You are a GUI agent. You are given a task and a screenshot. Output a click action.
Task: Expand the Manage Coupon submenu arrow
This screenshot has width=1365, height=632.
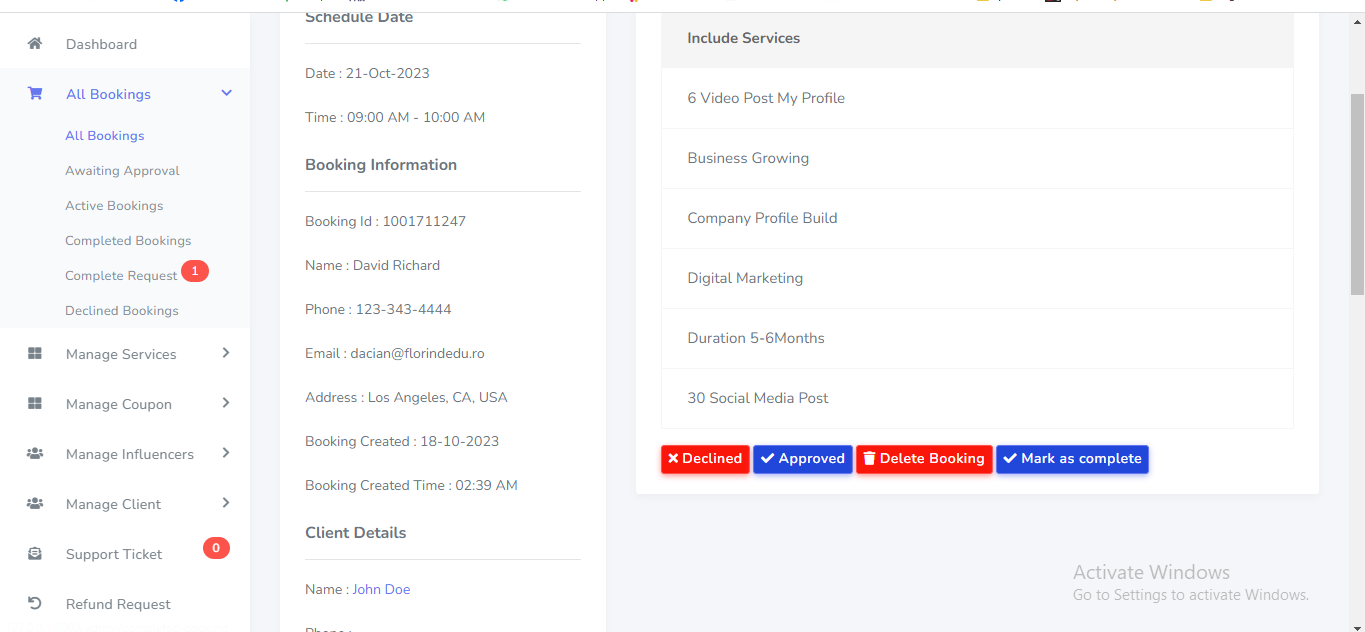point(226,403)
